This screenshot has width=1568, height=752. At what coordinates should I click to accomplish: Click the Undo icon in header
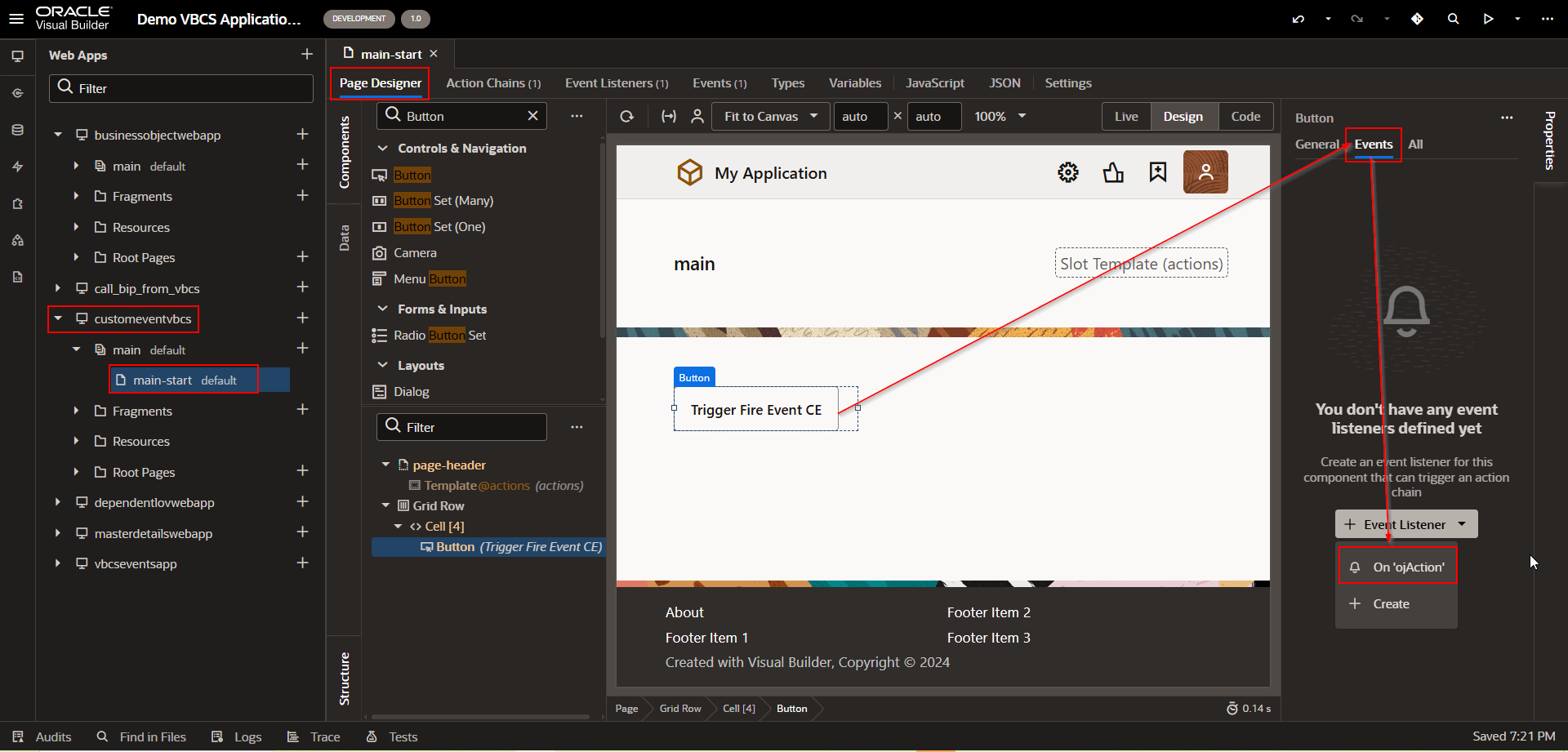(1298, 18)
